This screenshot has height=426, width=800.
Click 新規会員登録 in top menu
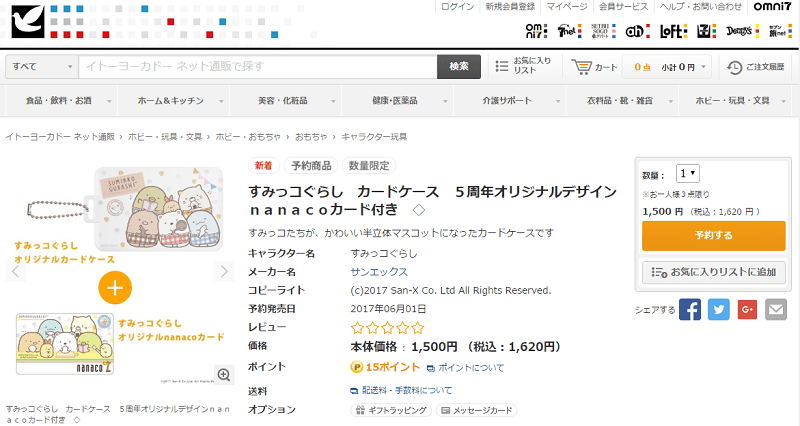click(x=510, y=7)
